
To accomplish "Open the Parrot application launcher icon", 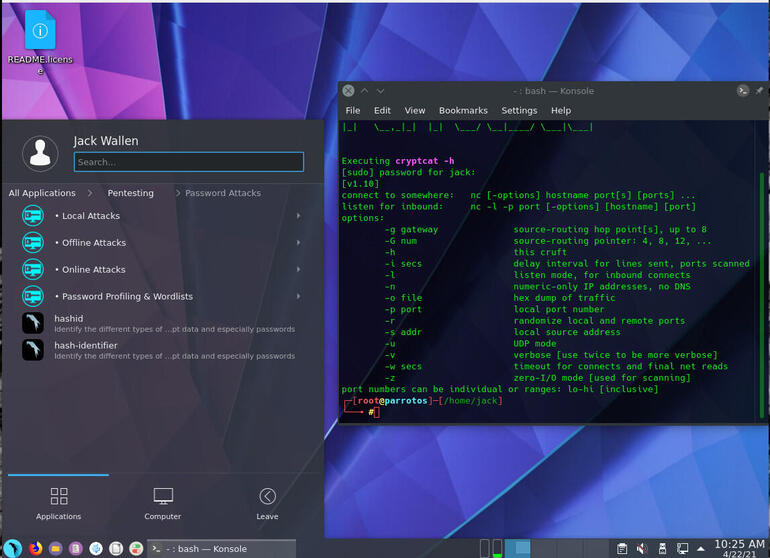I will click(x=12, y=548).
